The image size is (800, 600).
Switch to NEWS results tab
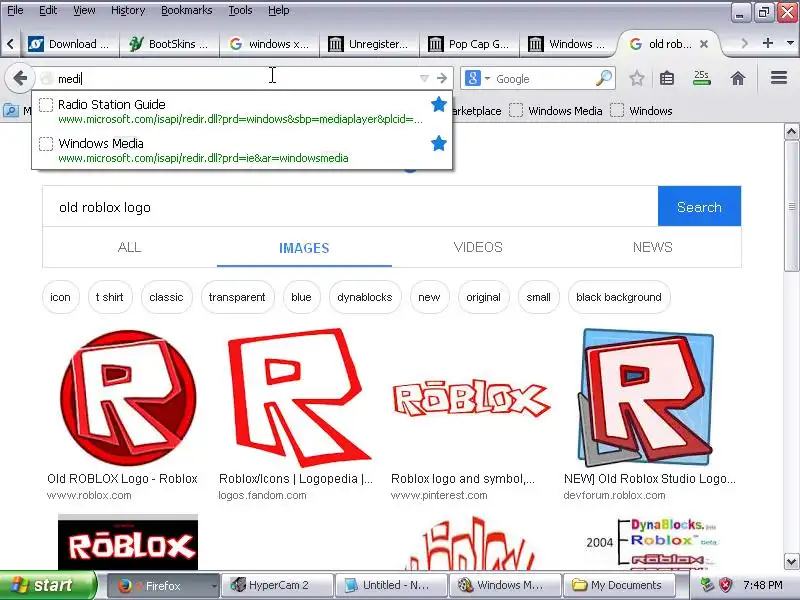point(653,247)
